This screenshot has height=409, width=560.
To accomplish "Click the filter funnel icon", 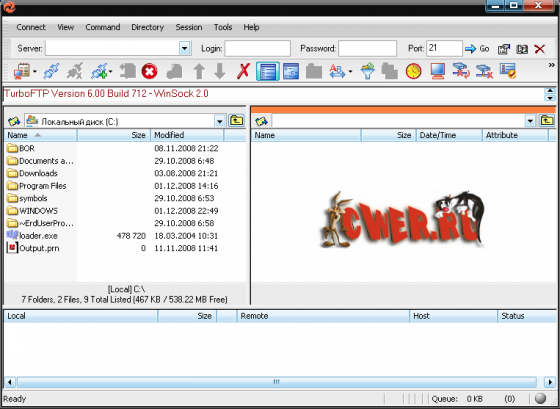I will [368, 71].
